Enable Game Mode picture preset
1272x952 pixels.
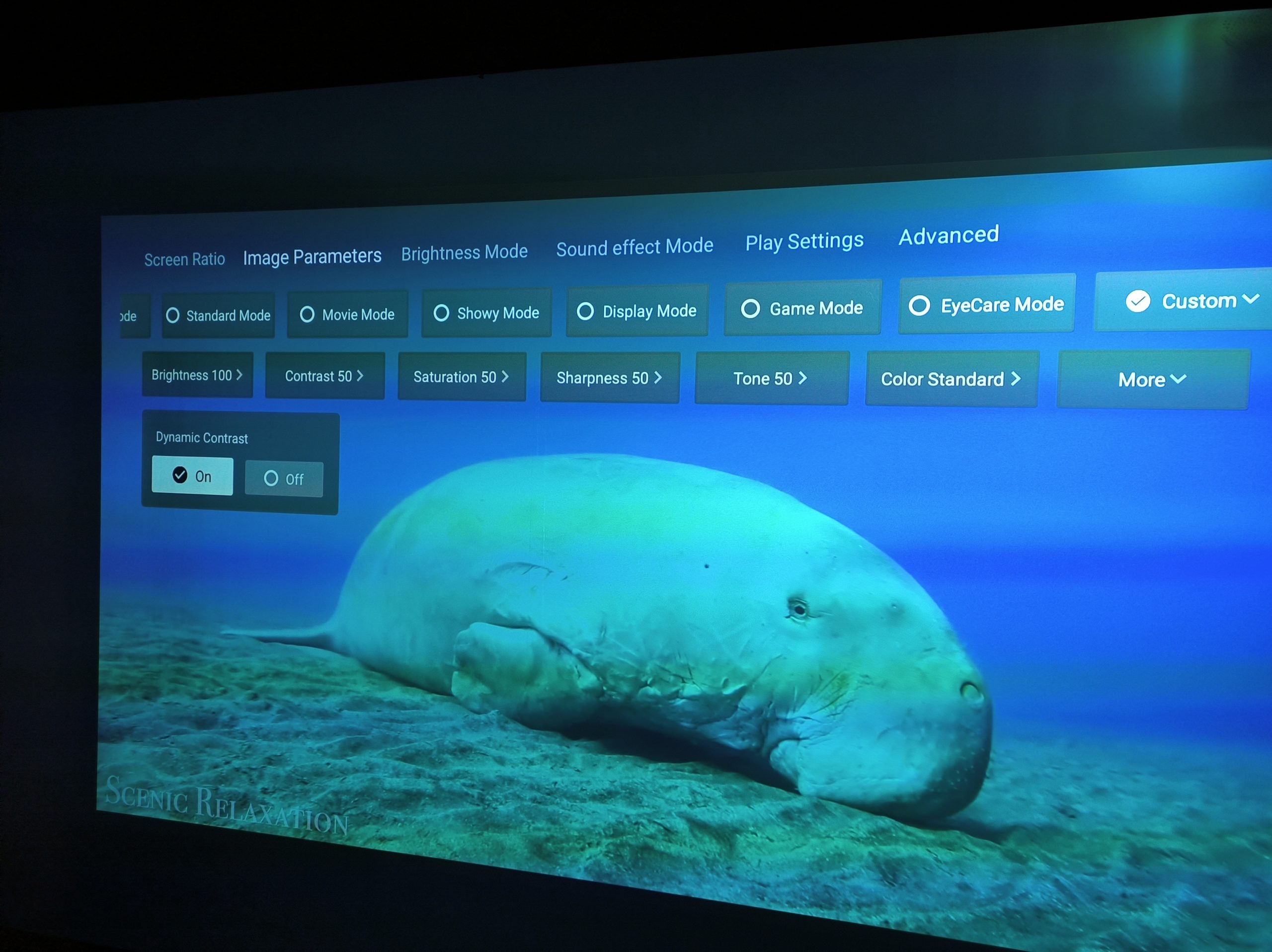click(x=802, y=309)
